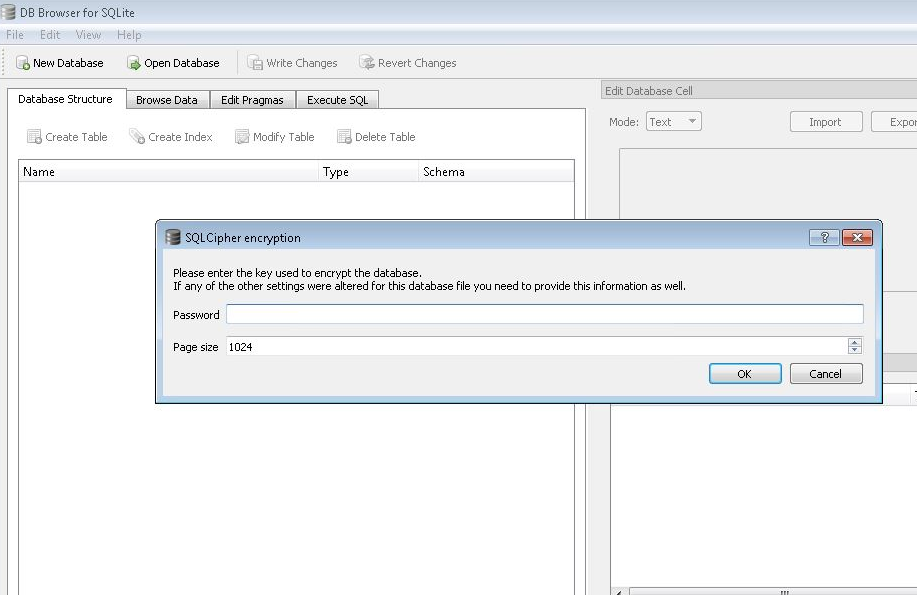
Task: Click the Create Index icon
Action: pos(137,137)
